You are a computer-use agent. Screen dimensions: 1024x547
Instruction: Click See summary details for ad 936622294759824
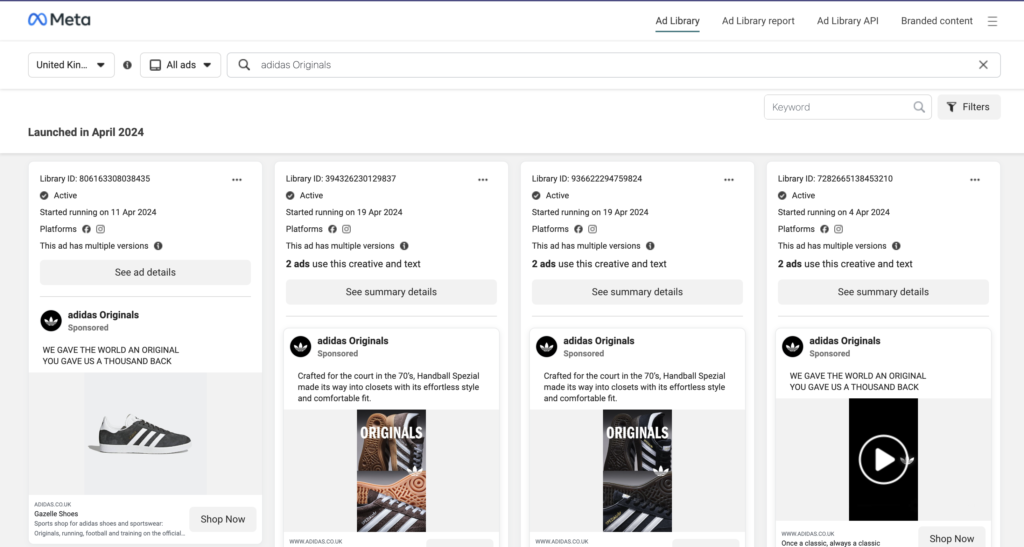click(637, 292)
